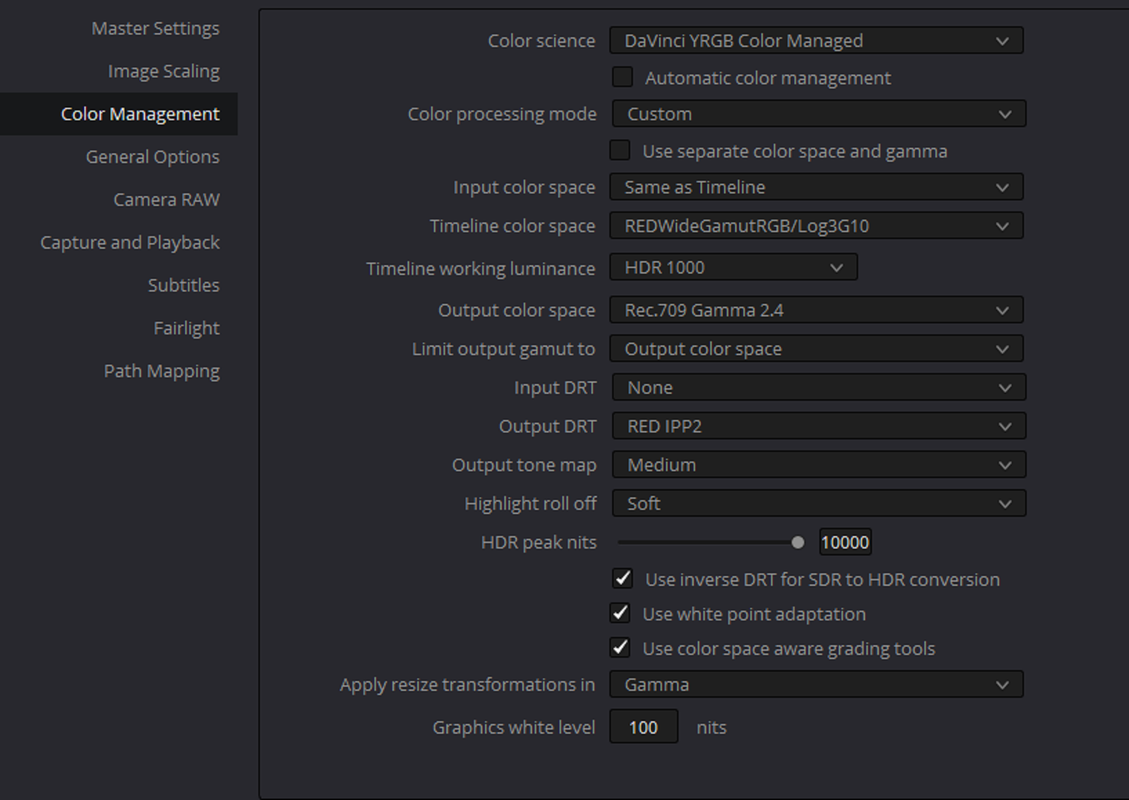Select Color Management in sidebar

point(119,114)
